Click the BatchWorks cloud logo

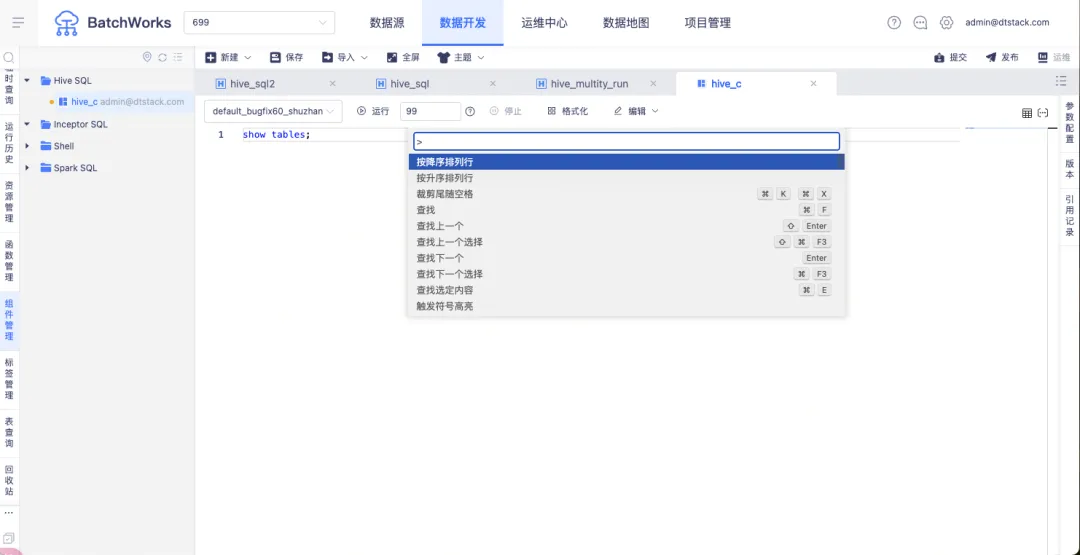click(x=67, y=23)
